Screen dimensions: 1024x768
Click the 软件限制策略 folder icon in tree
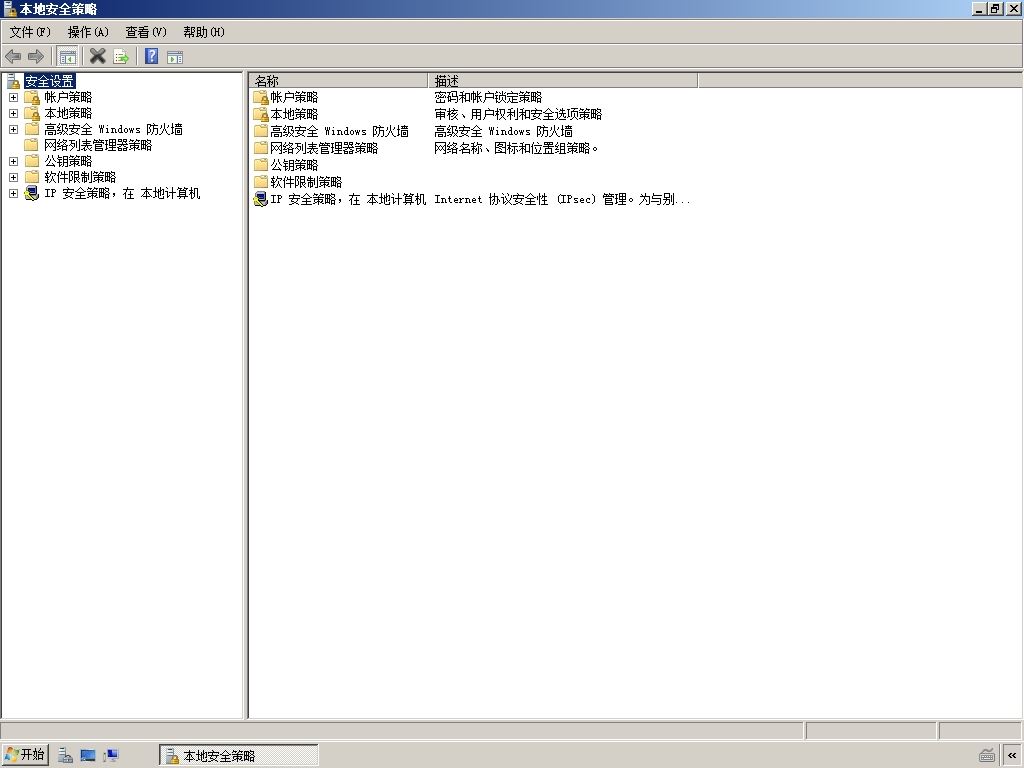point(32,177)
